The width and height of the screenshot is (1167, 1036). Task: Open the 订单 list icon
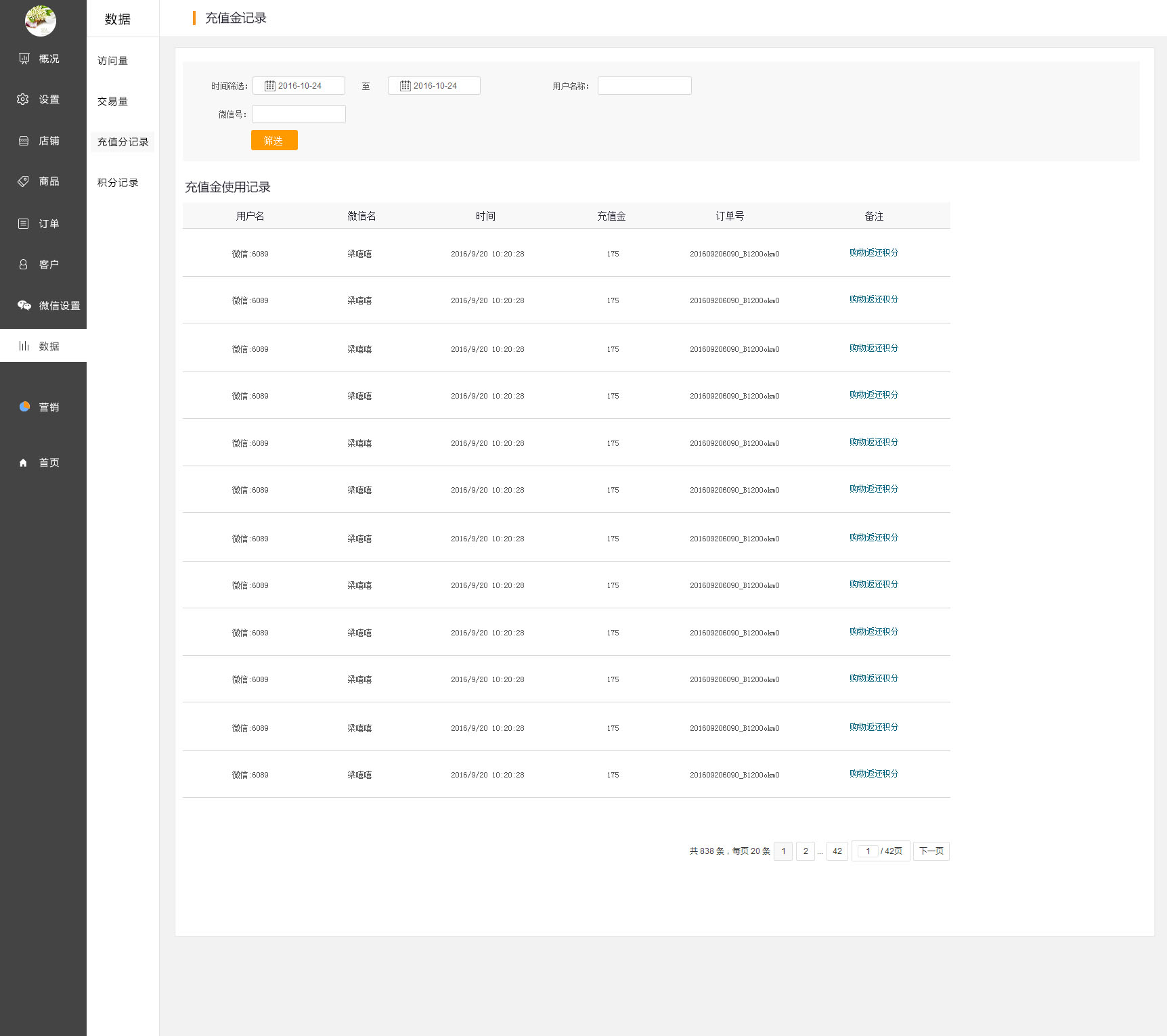click(24, 223)
